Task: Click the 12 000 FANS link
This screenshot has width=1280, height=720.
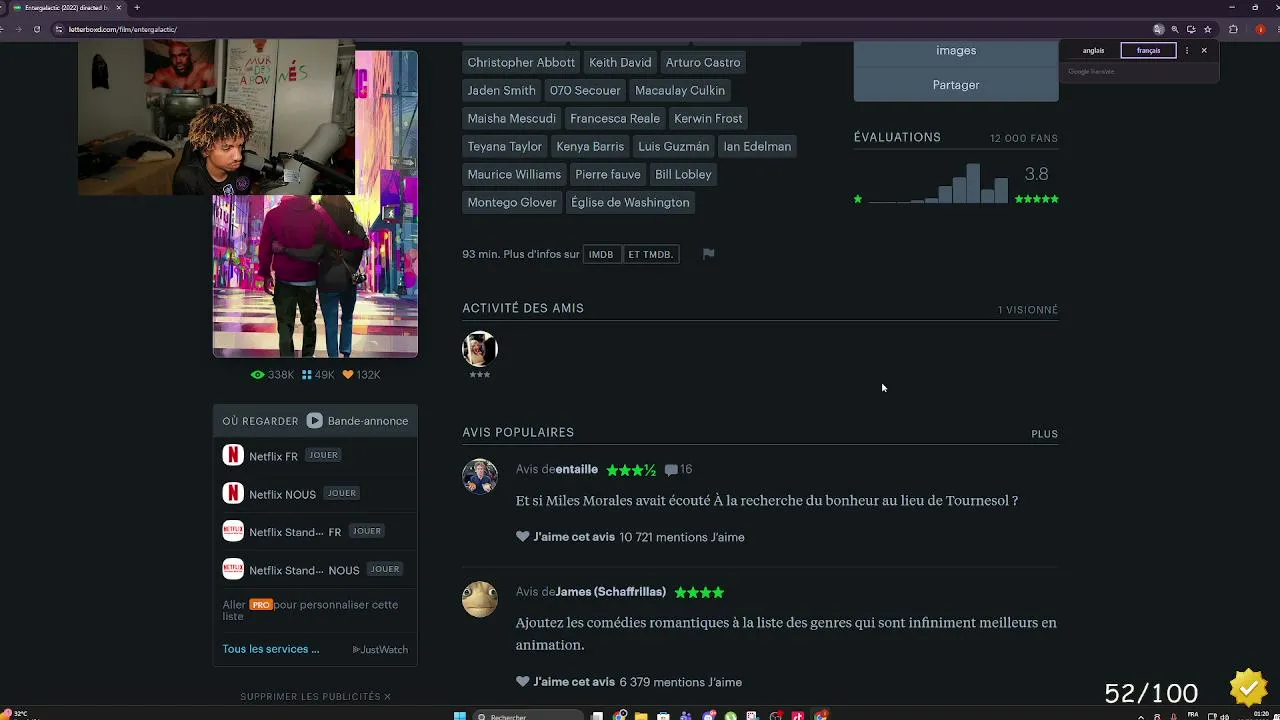Action: click(1024, 138)
